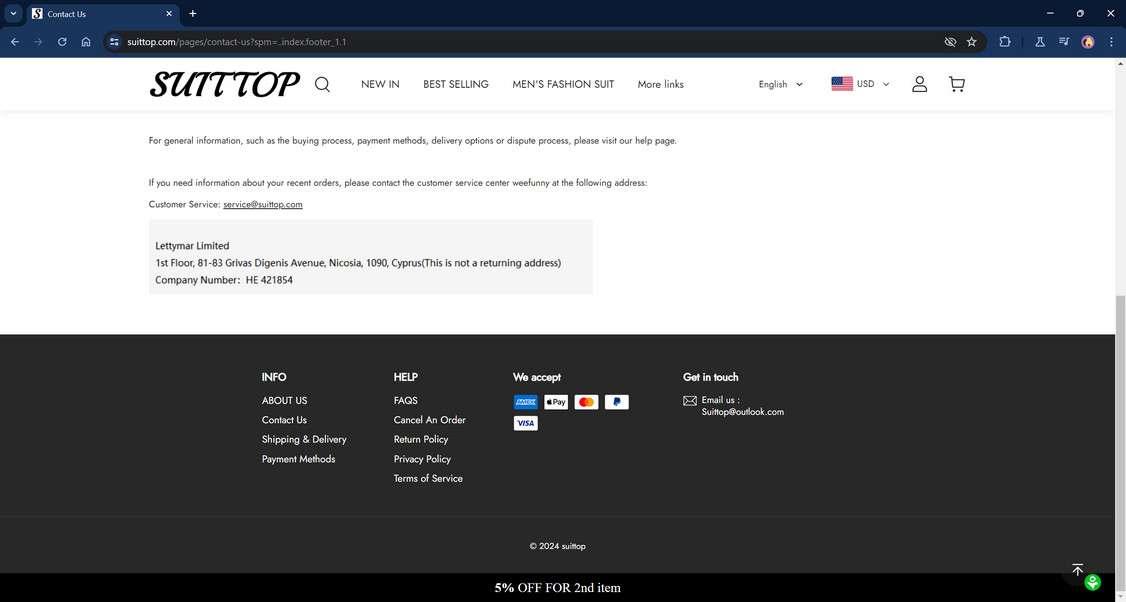This screenshot has width=1126, height=602.
Task: Click the back-to-top arrow button
Action: (x=1077, y=570)
